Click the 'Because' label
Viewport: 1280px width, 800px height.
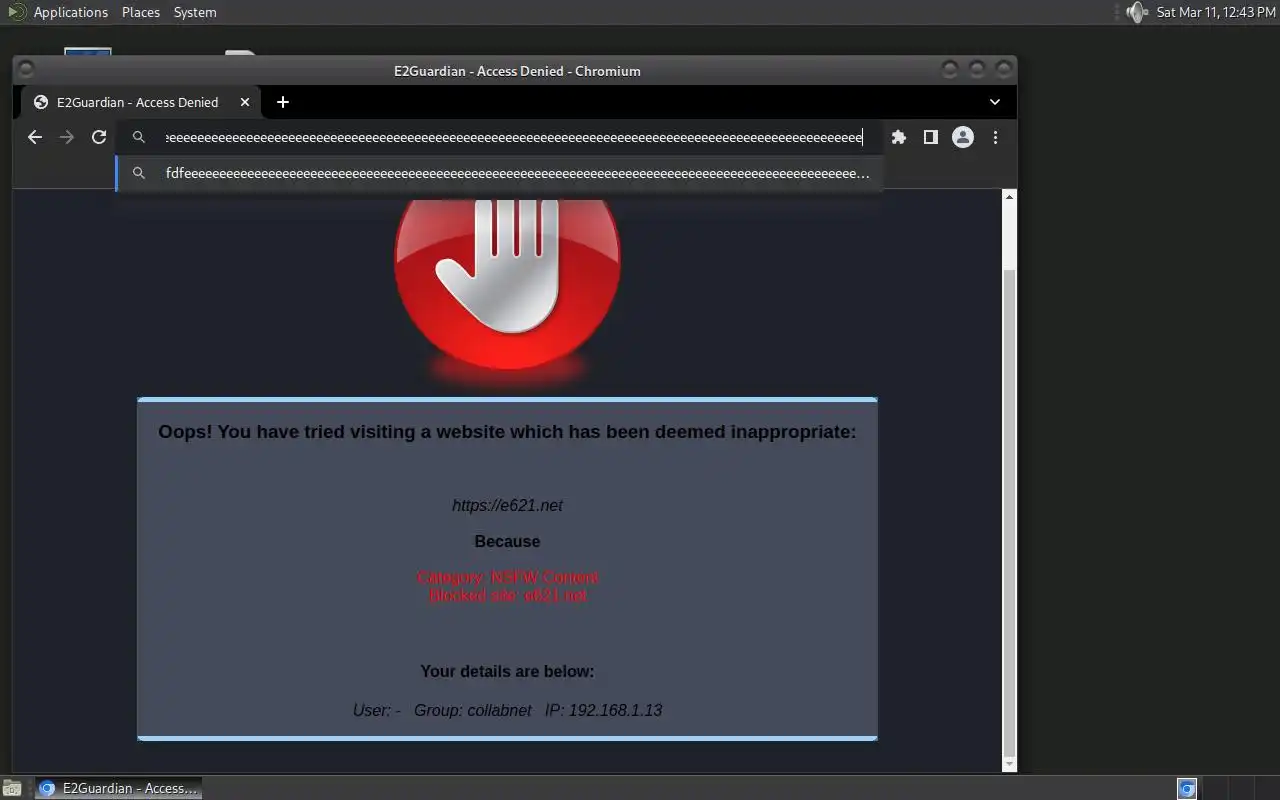507,541
